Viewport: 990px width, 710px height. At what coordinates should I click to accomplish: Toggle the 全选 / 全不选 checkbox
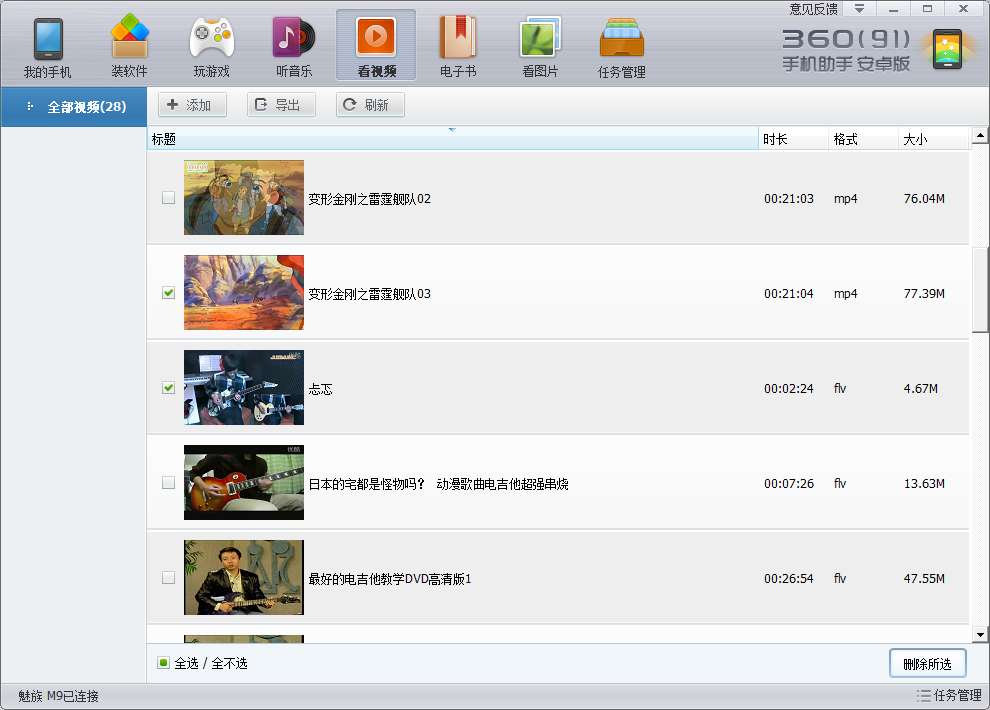pyautogui.click(x=163, y=663)
